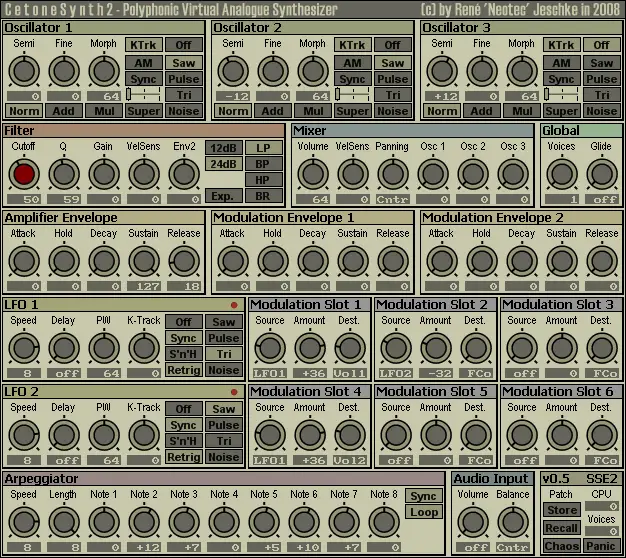Click Add mode in Oscillator 2
The height and width of the screenshot is (558, 626).
[273, 111]
